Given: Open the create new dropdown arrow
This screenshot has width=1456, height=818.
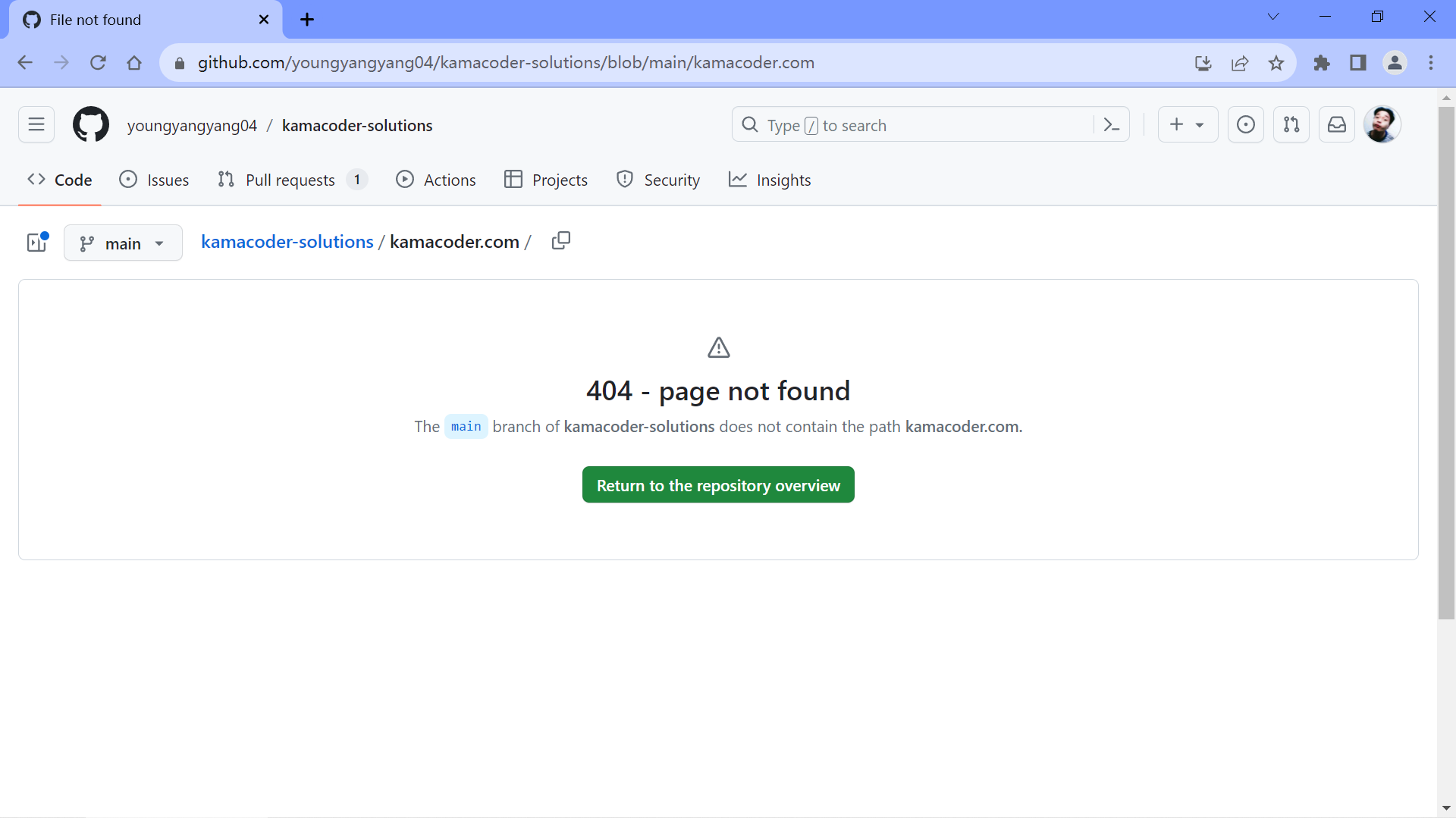Looking at the screenshot, I should (x=1199, y=124).
